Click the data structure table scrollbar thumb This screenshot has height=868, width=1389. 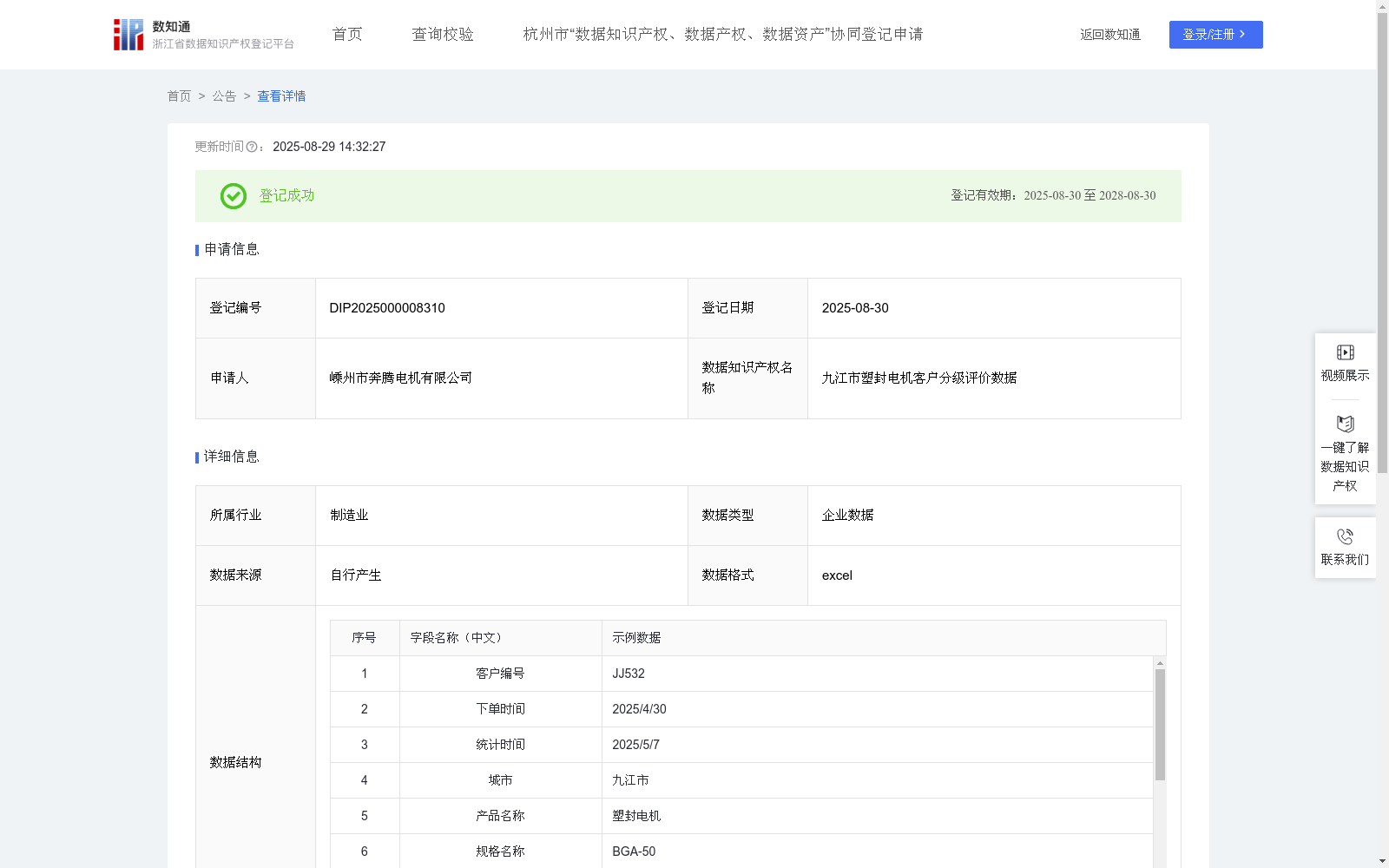coord(1160,725)
